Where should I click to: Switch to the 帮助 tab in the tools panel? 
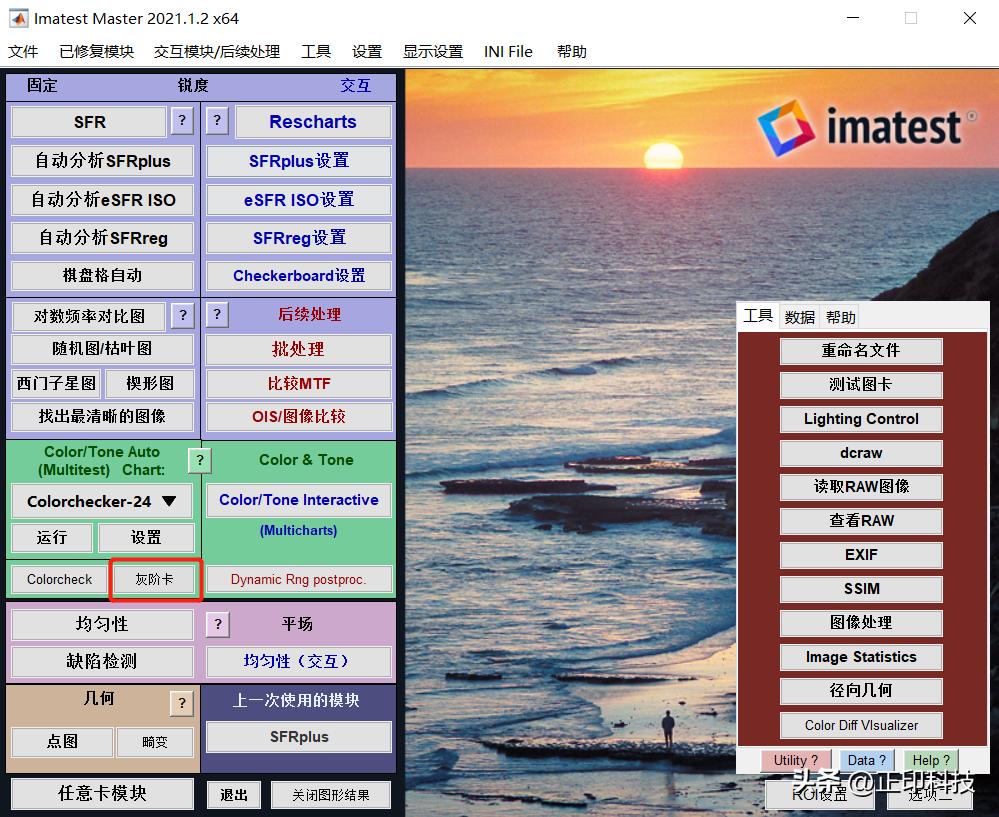(840, 316)
